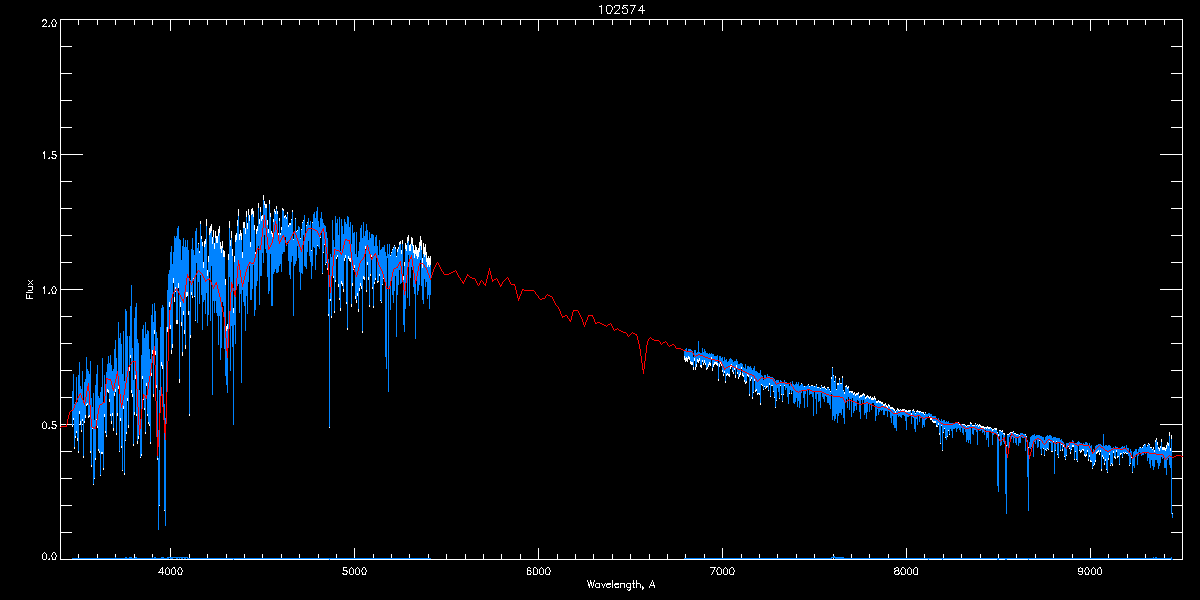Click the 9000 wavelength tick label
Screen dimensions: 1200x600
coord(1090,572)
